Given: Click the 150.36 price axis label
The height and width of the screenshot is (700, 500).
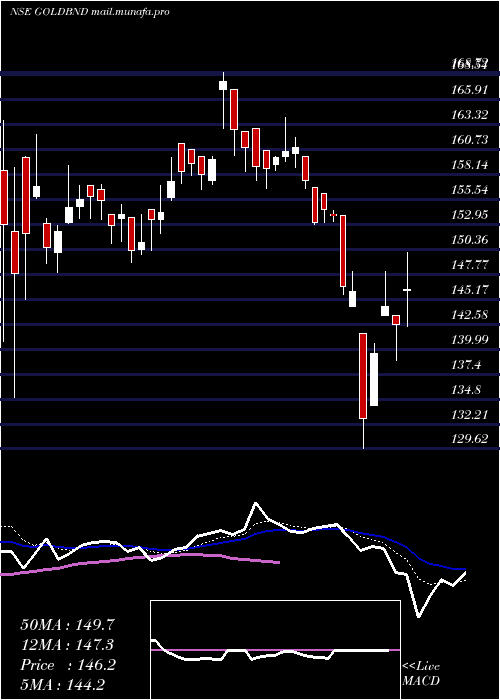Looking at the screenshot, I should (469, 240).
